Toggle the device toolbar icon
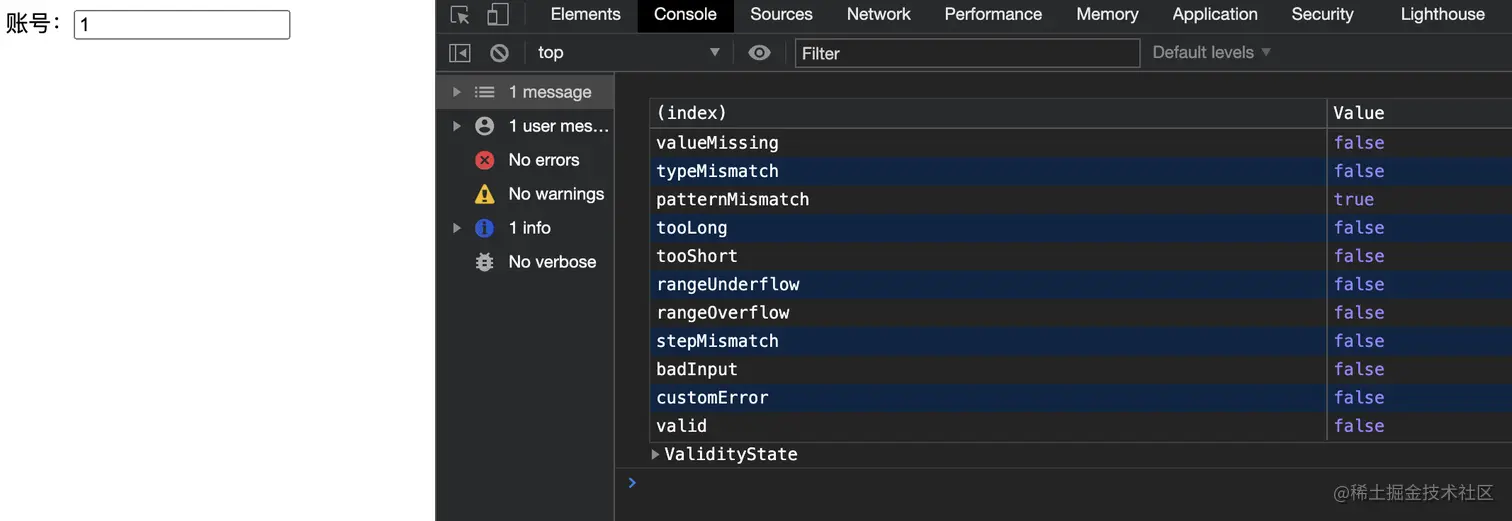Viewport: 1512px width, 521px height. pyautogui.click(x=497, y=15)
